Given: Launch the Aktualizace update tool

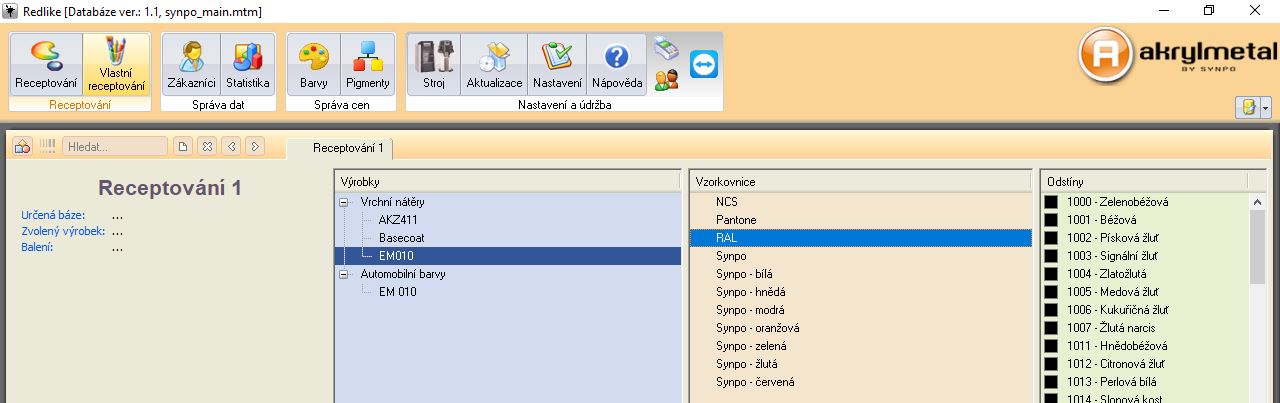Looking at the screenshot, I should tap(494, 64).
